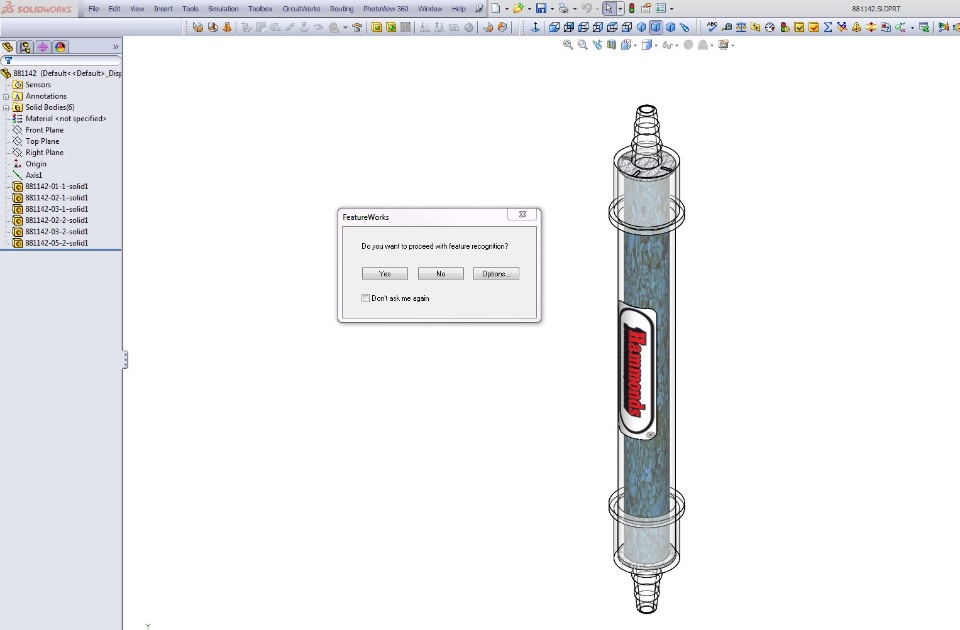Open the PhotoView 360 menu
This screenshot has width=960, height=630.
pos(386,9)
